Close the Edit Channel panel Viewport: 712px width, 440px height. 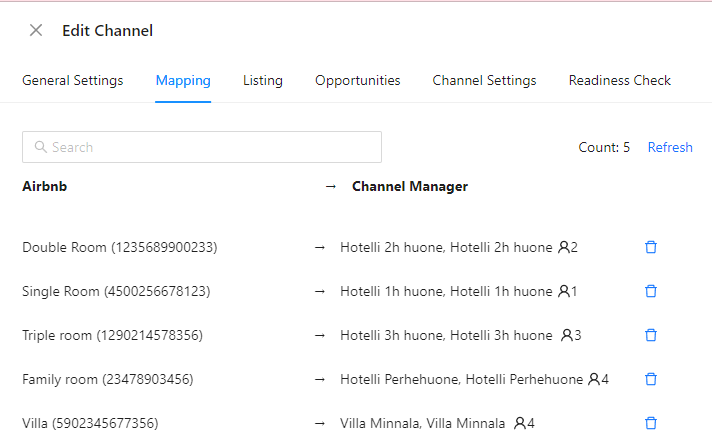click(36, 30)
